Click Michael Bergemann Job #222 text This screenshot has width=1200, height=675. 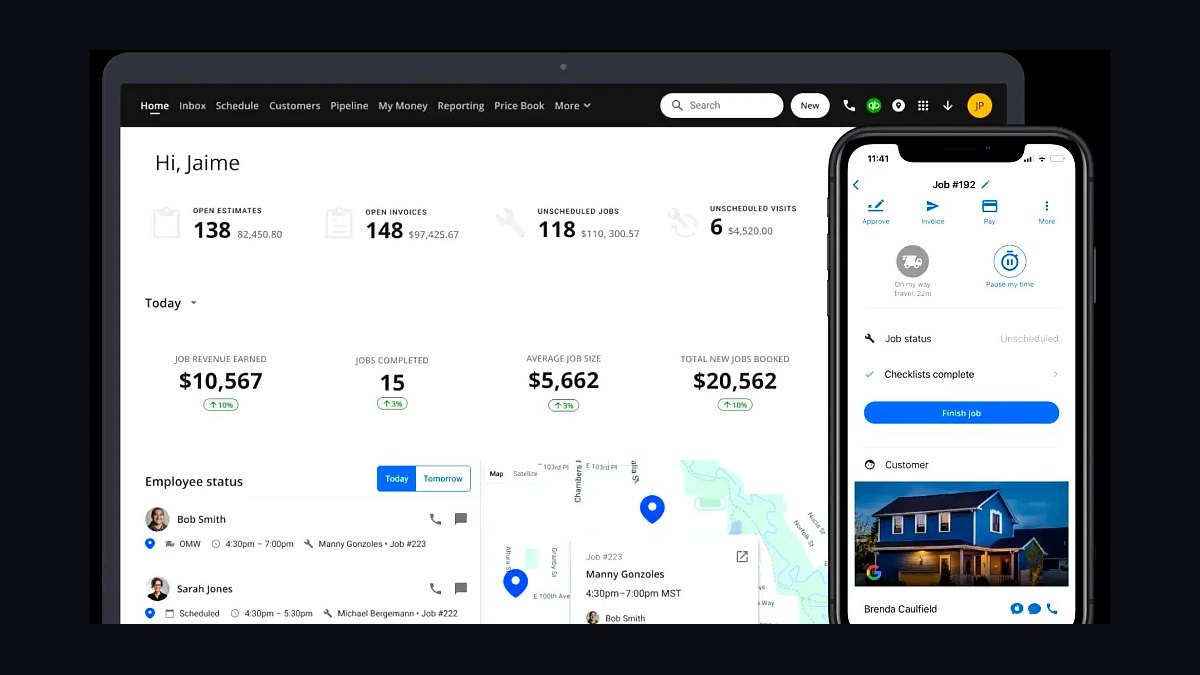397,613
